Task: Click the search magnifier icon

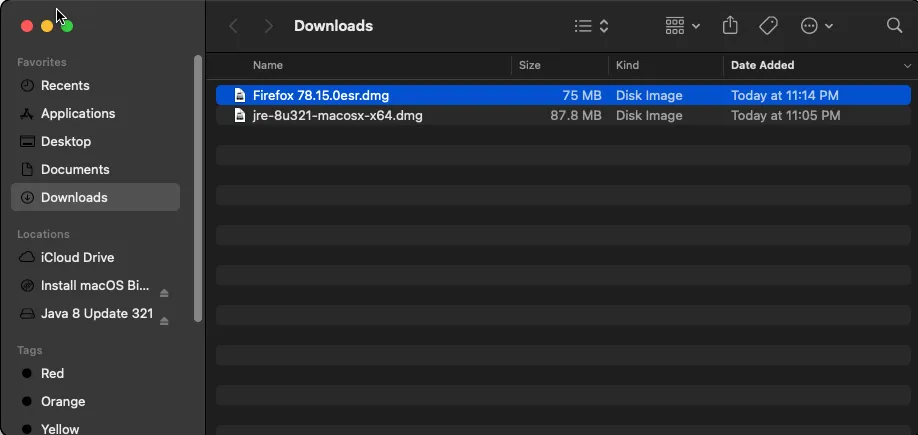Action: click(x=894, y=25)
